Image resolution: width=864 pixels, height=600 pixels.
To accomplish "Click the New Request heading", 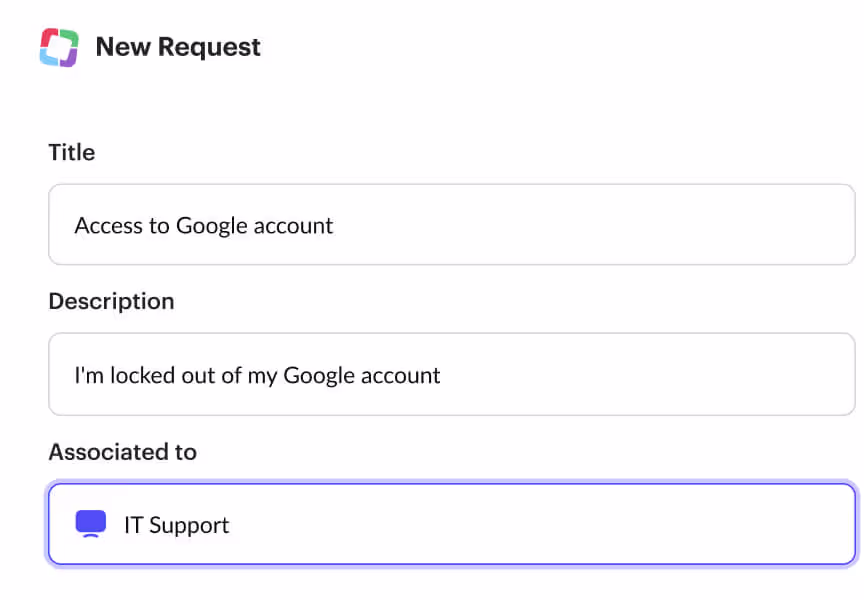I will tap(178, 46).
